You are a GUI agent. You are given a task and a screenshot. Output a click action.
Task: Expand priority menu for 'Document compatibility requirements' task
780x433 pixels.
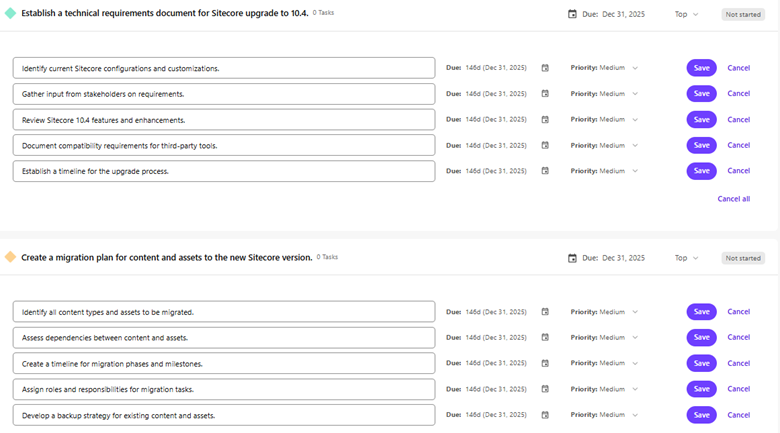pyautogui.click(x=604, y=145)
